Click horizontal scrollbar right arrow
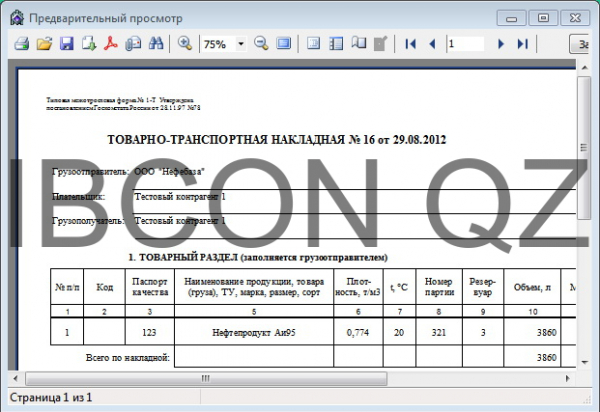The height and width of the screenshot is (412, 600). (x=567, y=378)
